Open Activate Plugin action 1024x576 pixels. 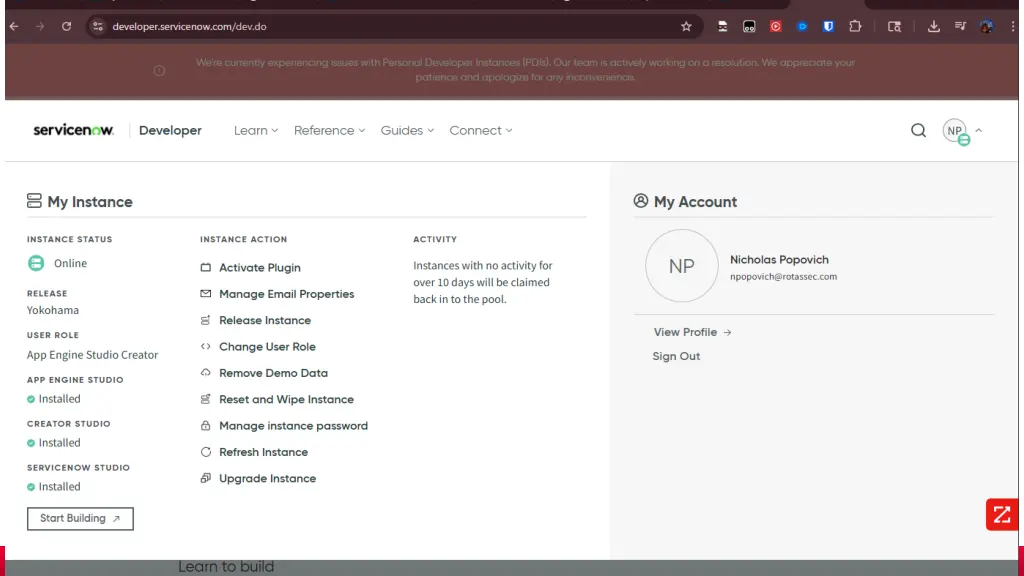(260, 268)
